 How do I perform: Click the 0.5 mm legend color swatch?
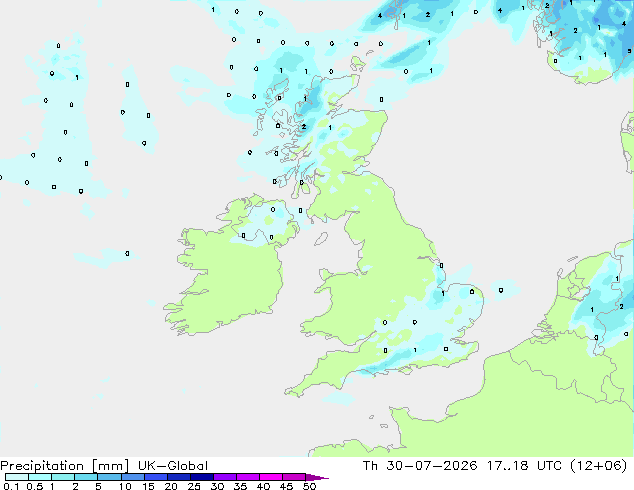click(40, 477)
